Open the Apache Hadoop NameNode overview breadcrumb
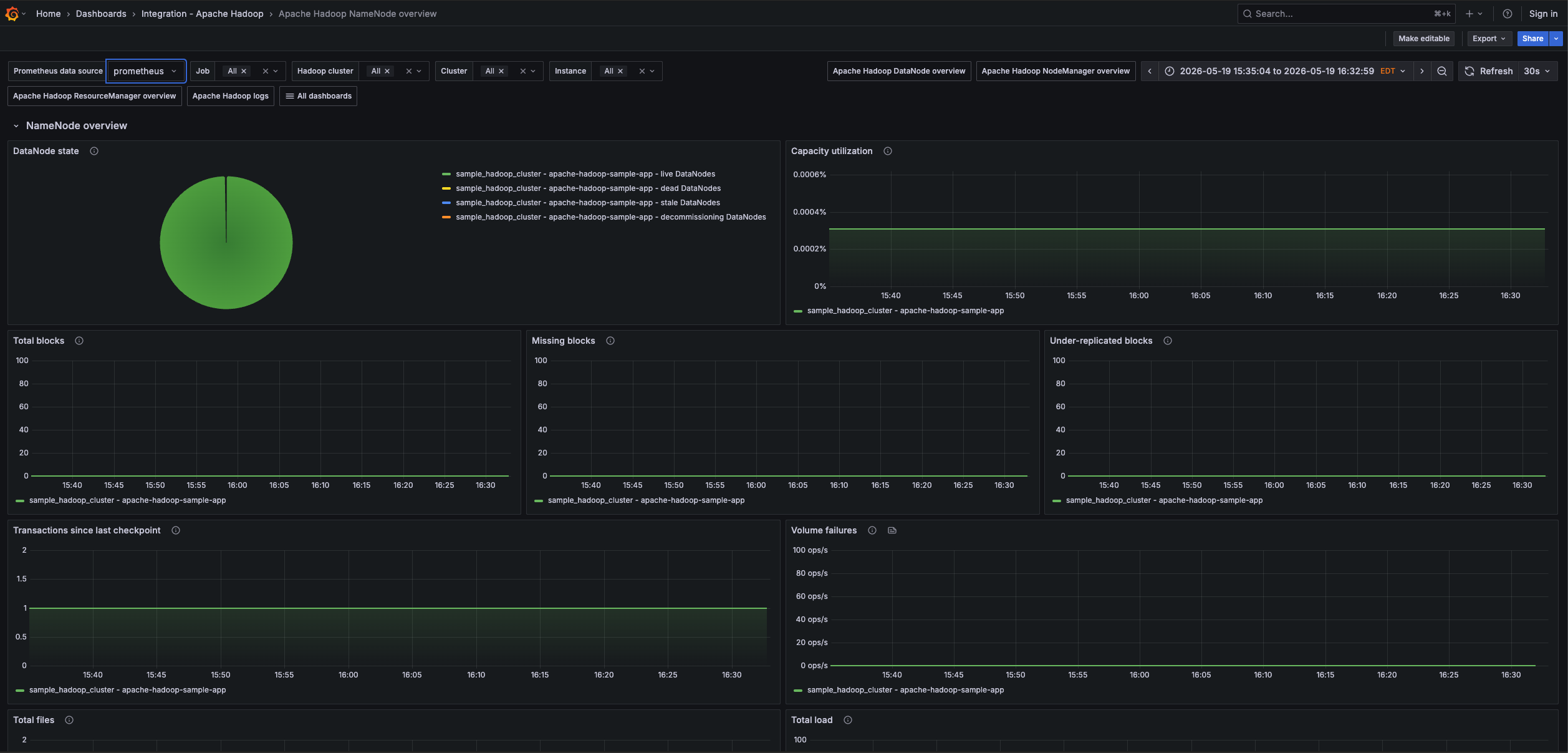Screen dimensions: 1568x753 click(x=357, y=14)
